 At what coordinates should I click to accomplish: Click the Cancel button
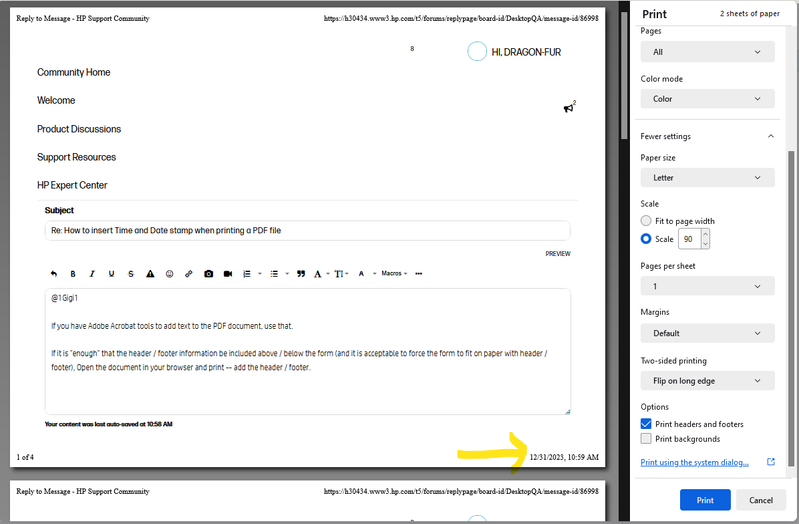tap(761, 500)
